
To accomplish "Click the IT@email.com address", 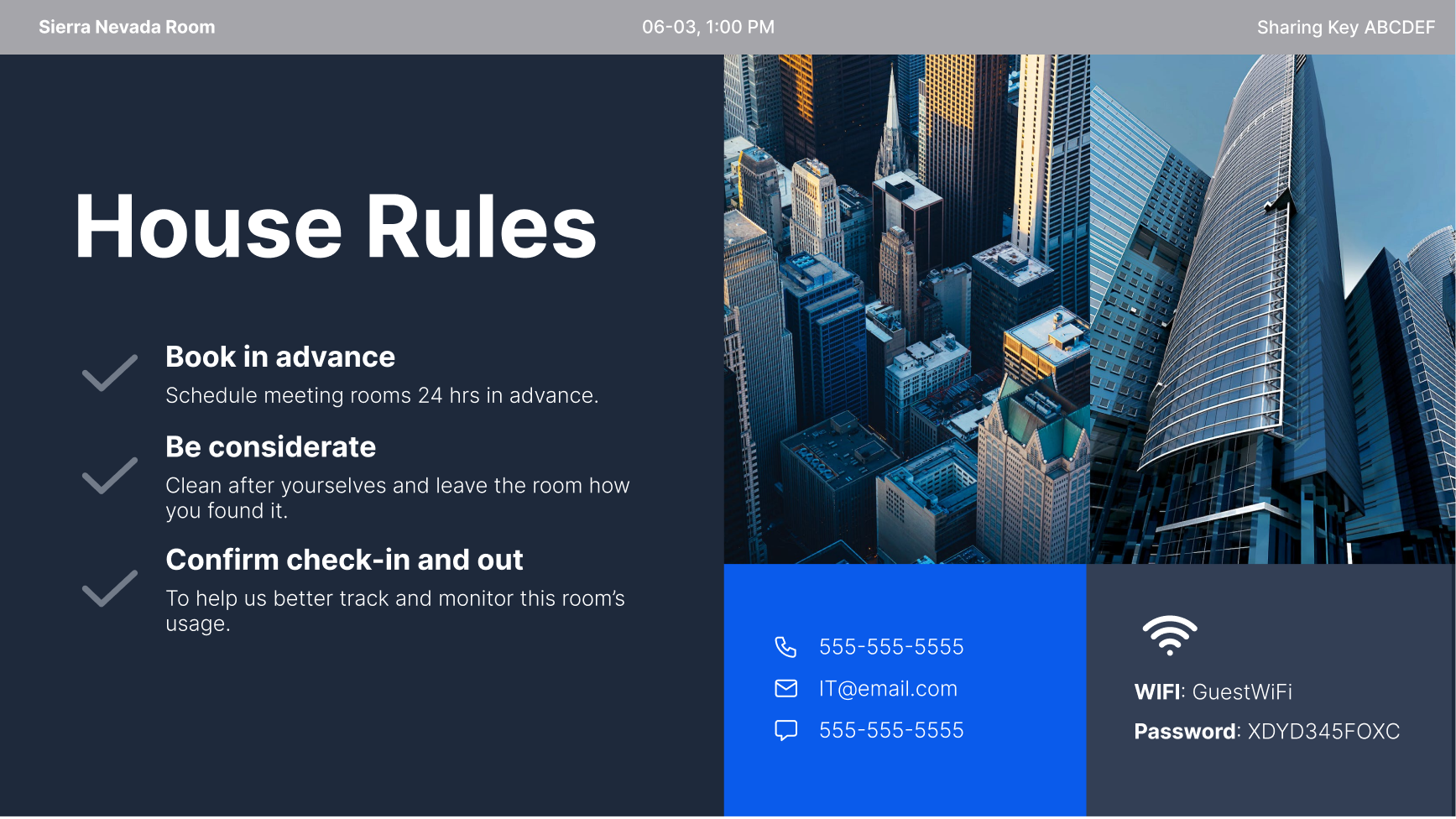I will 888,689.
